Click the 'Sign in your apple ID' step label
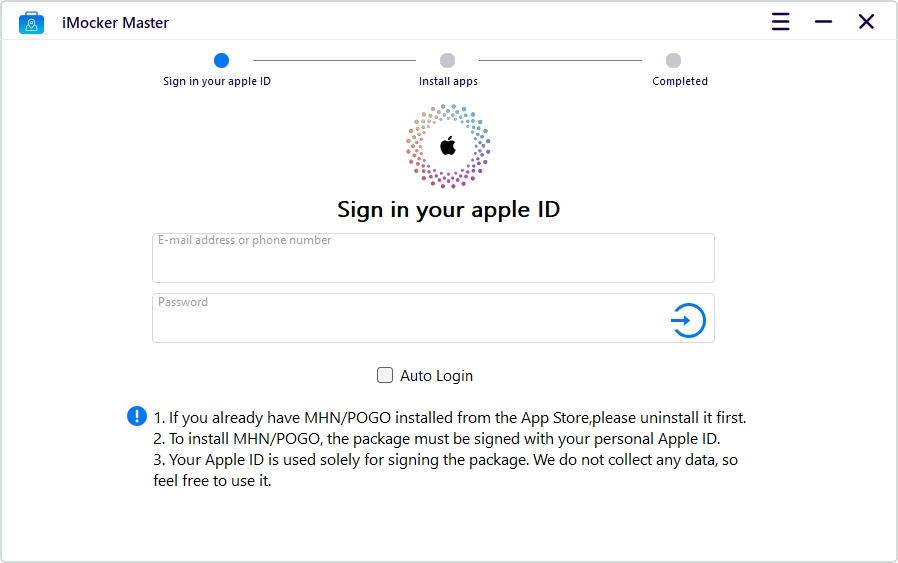Image resolution: width=898 pixels, height=563 pixels. coord(216,81)
